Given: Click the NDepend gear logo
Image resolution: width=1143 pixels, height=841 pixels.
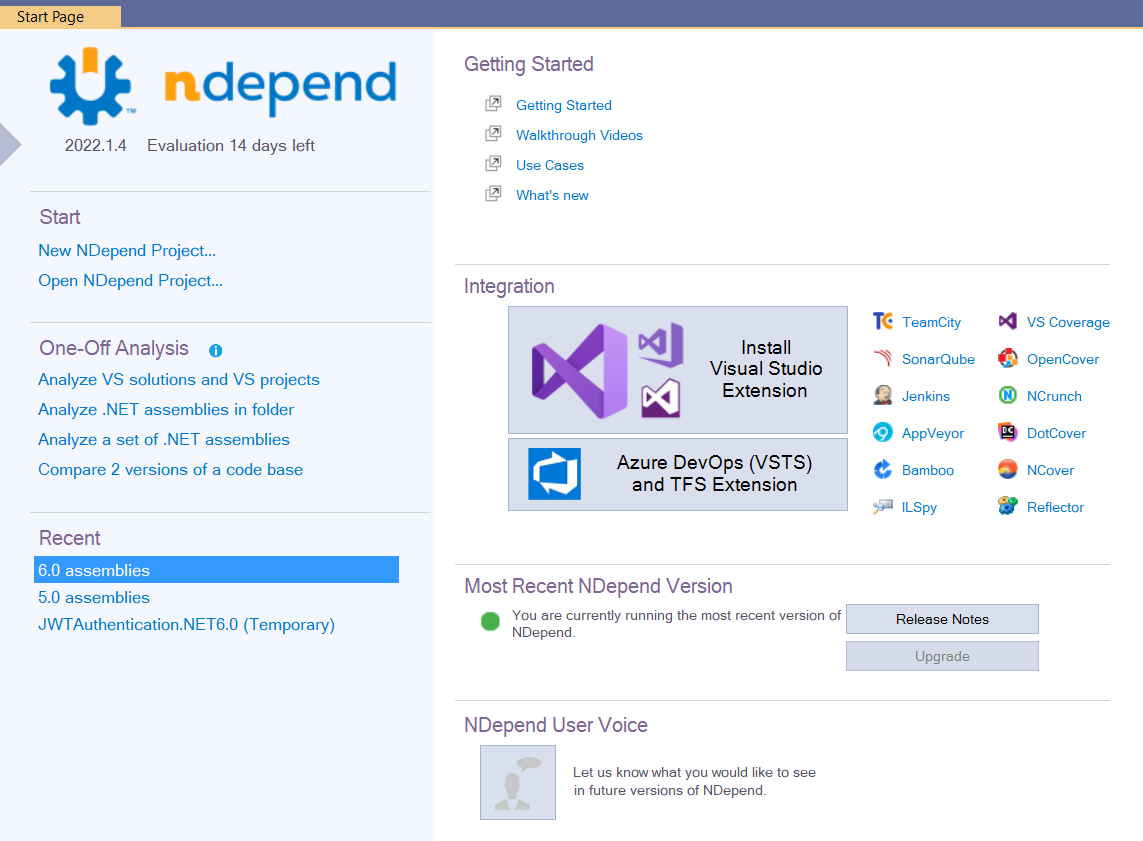Looking at the screenshot, I should (91, 85).
